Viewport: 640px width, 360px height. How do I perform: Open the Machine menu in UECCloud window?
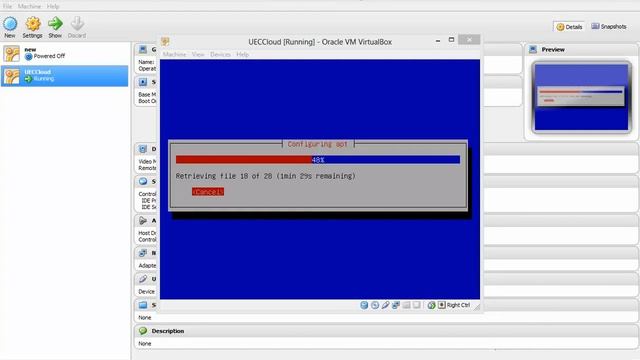pos(174,54)
